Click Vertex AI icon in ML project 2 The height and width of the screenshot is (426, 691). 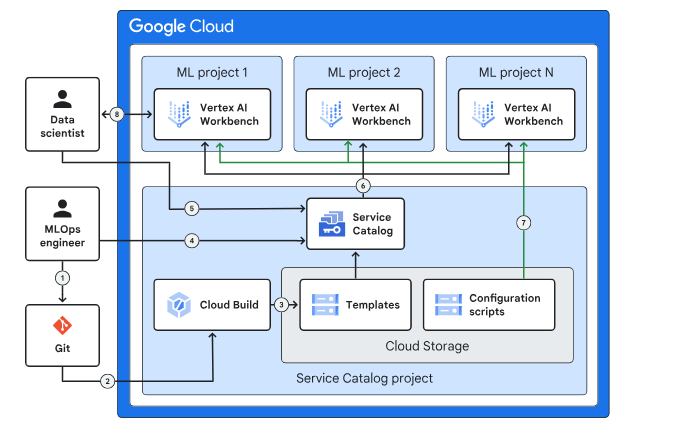(334, 115)
